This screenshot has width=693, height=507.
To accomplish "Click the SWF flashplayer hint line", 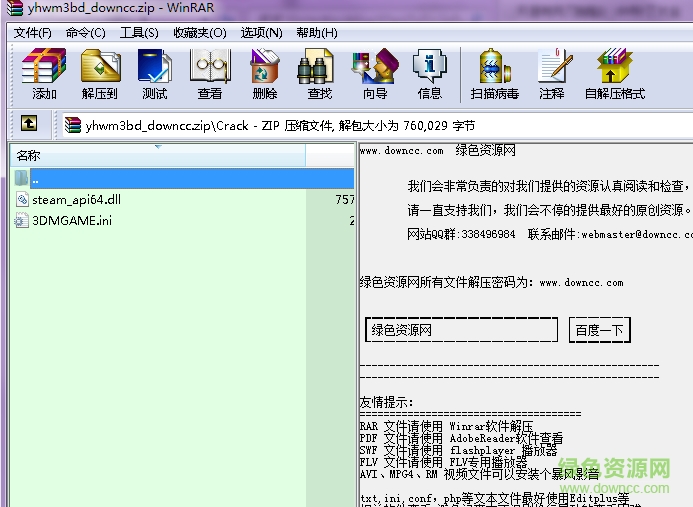I will [x=458, y=450].
